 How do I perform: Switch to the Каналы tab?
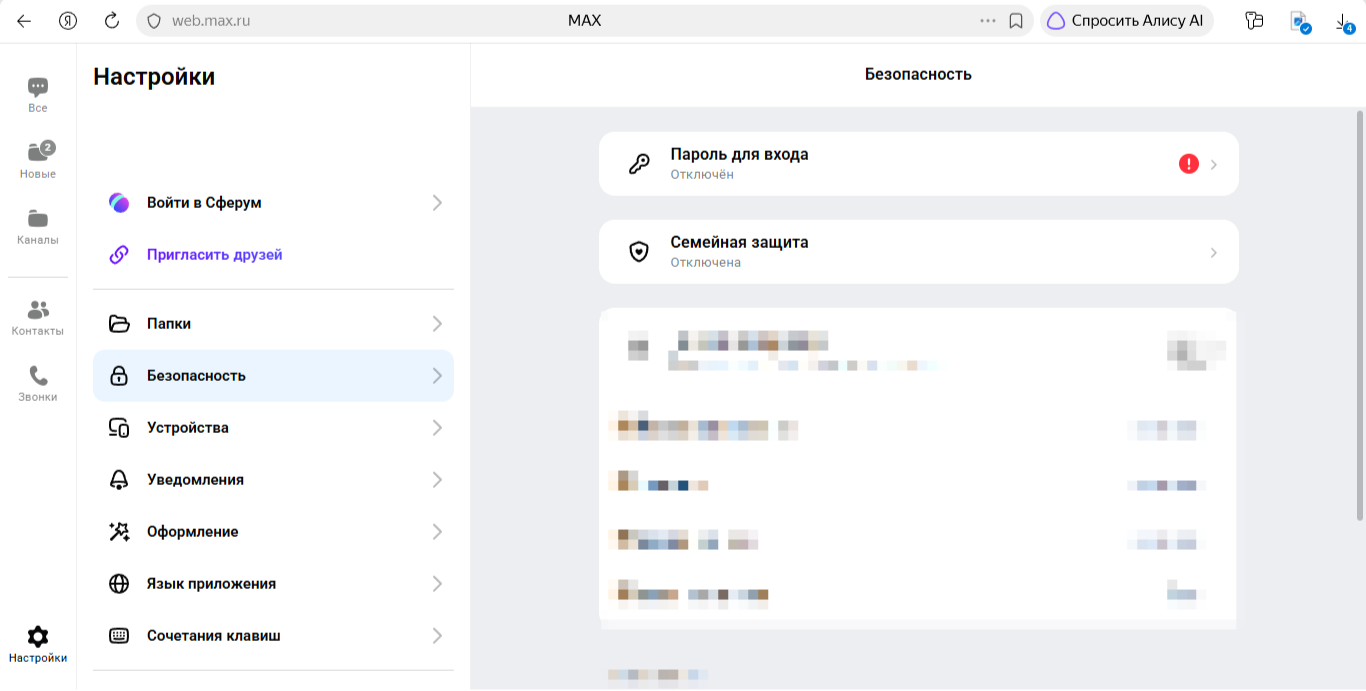38,227
